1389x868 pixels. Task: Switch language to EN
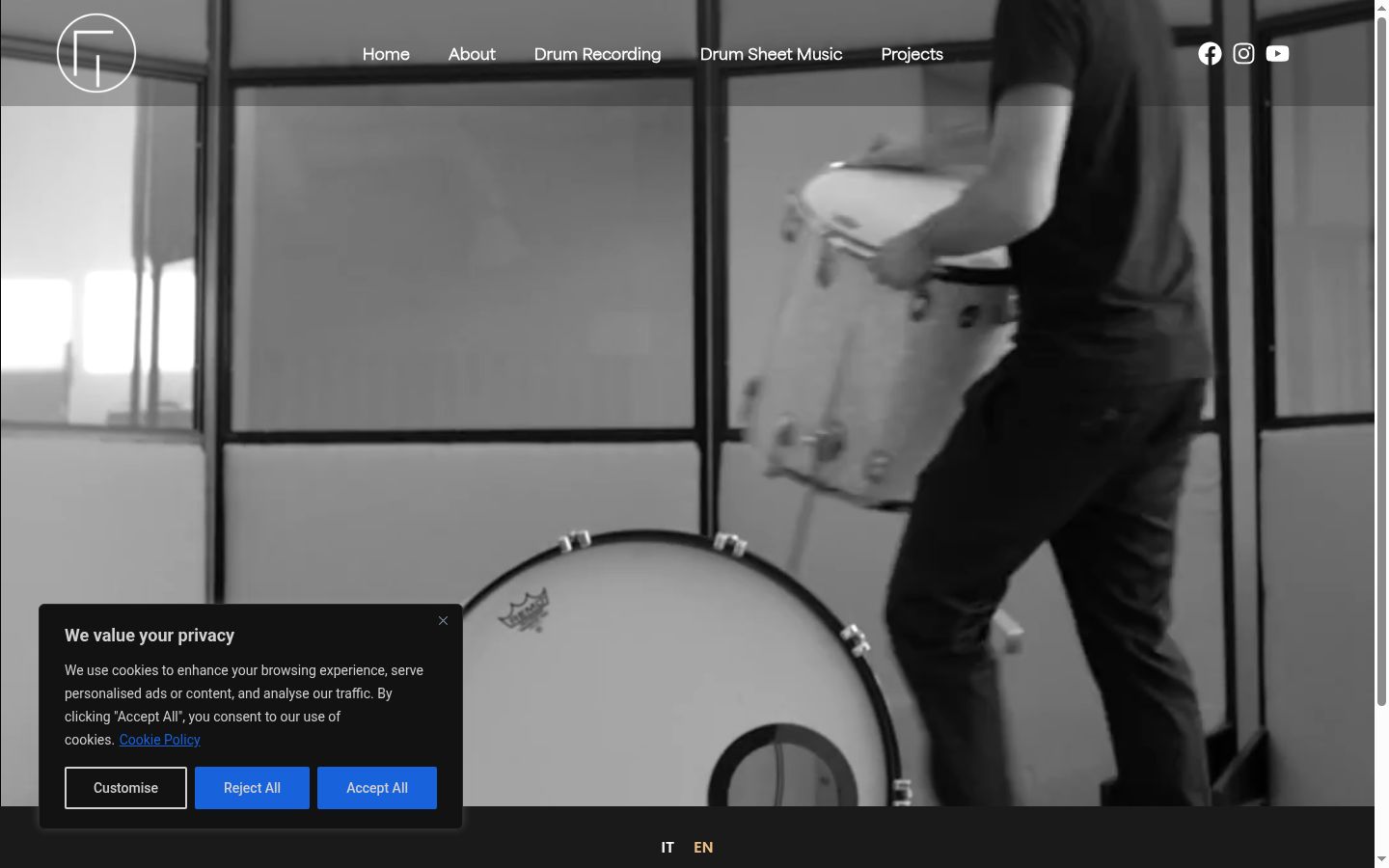[x=703, y=847]
